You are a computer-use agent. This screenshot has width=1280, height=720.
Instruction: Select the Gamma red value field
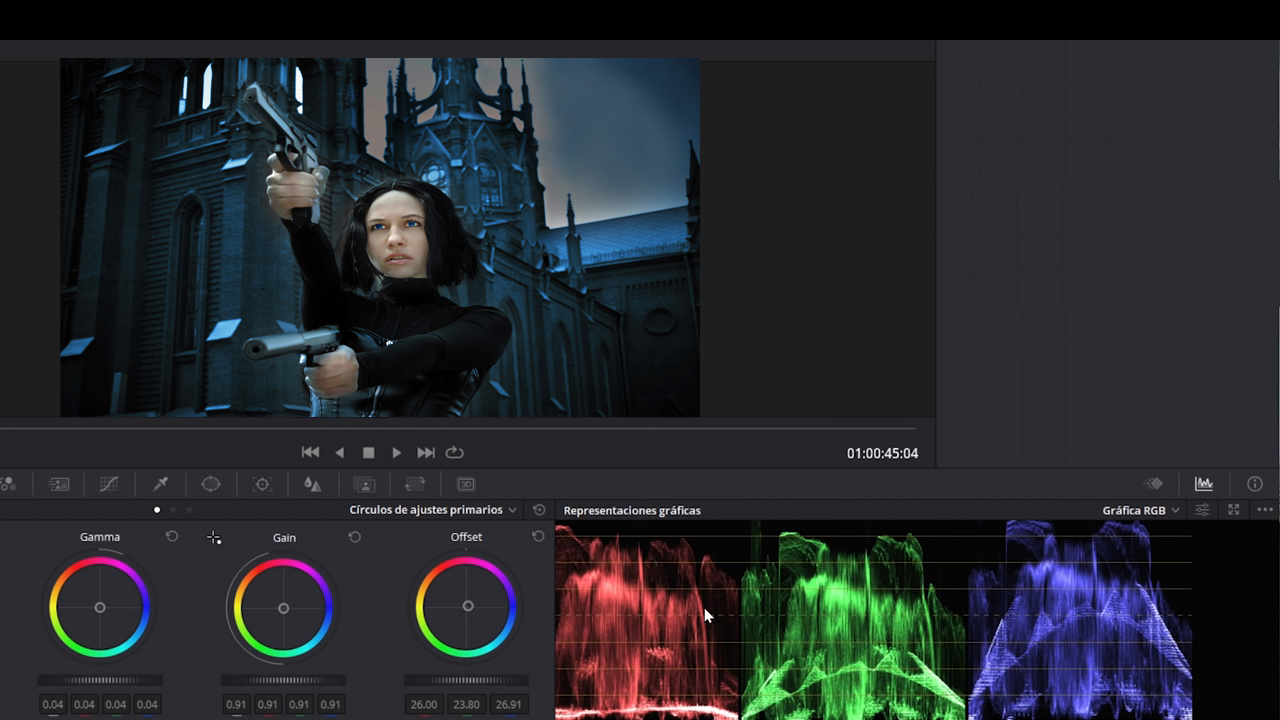click(85, 704)
